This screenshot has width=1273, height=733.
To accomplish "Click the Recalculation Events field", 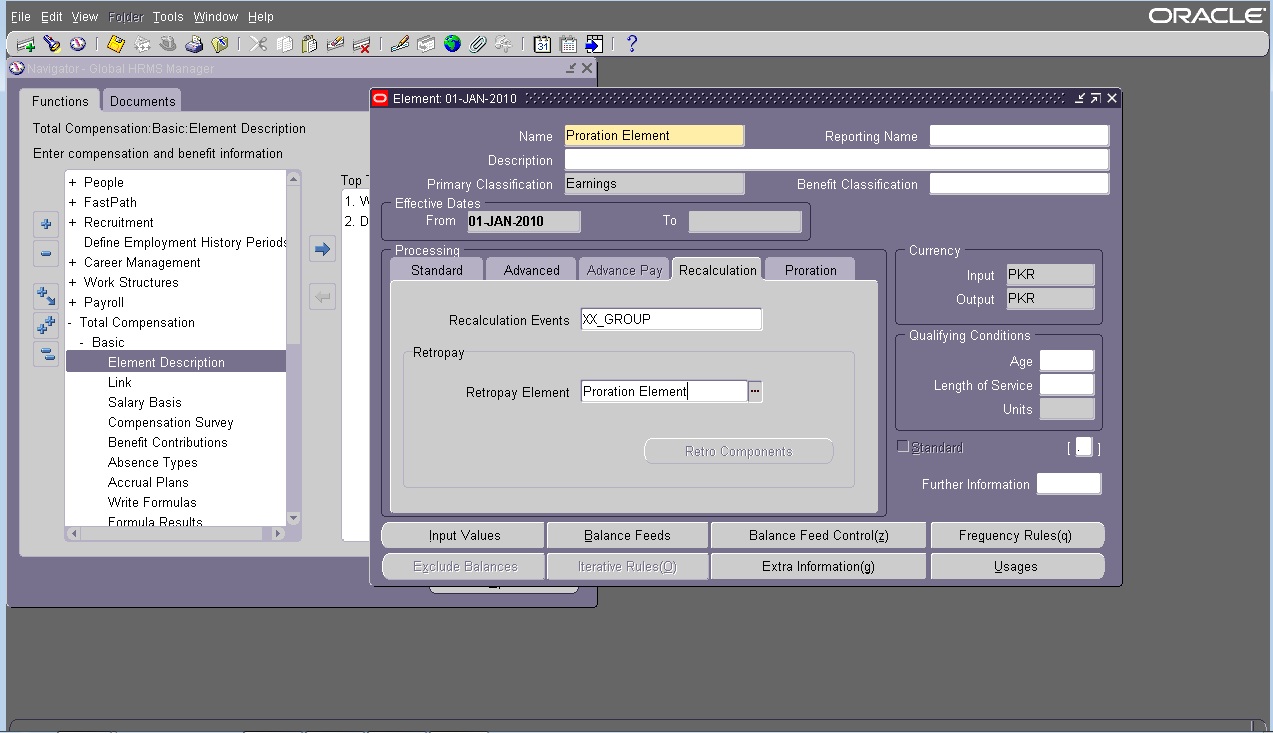I will point(671,320).
